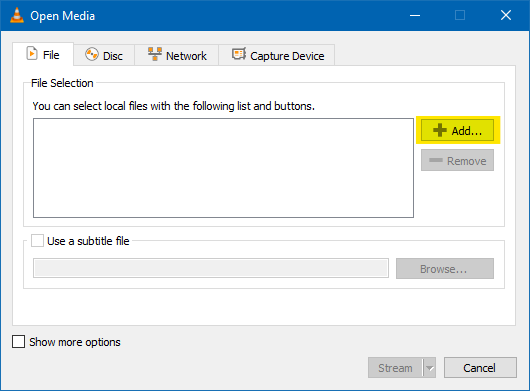Click the Browse button for subtitles
Viewport: 530px width, 391px height.
pos(445,269)
